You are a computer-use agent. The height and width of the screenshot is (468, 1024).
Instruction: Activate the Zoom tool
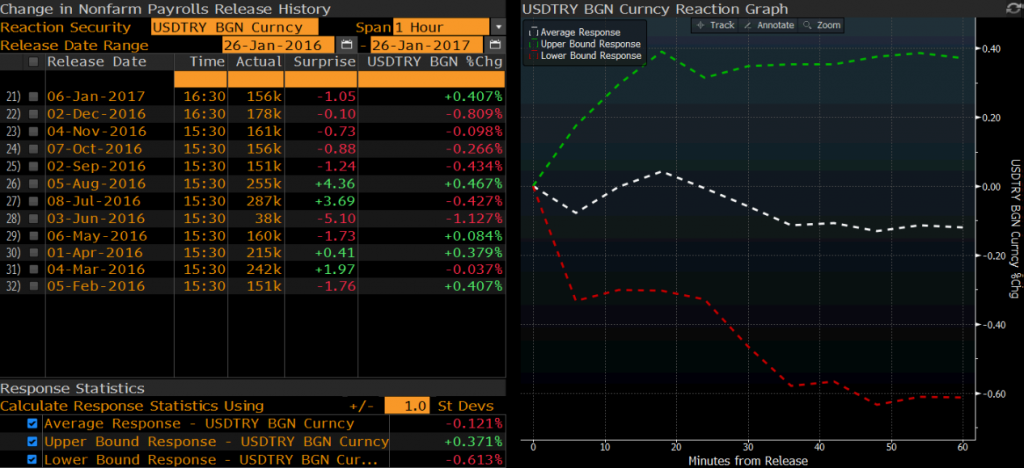click(821, 25)
